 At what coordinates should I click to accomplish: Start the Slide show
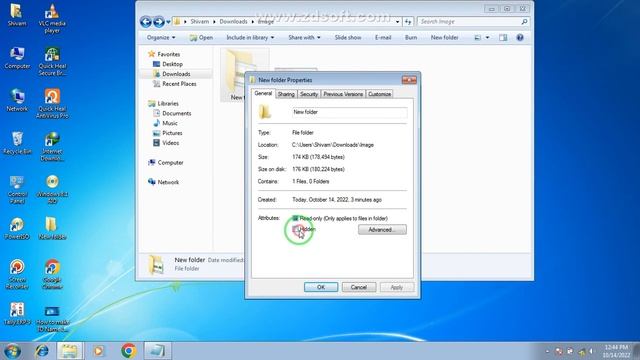(348, 38)
